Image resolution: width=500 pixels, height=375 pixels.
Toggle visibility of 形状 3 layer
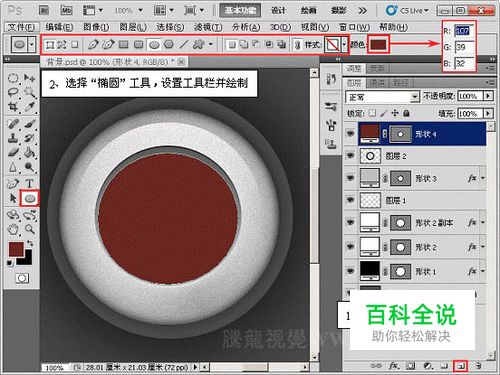click(x=350, y=178)
